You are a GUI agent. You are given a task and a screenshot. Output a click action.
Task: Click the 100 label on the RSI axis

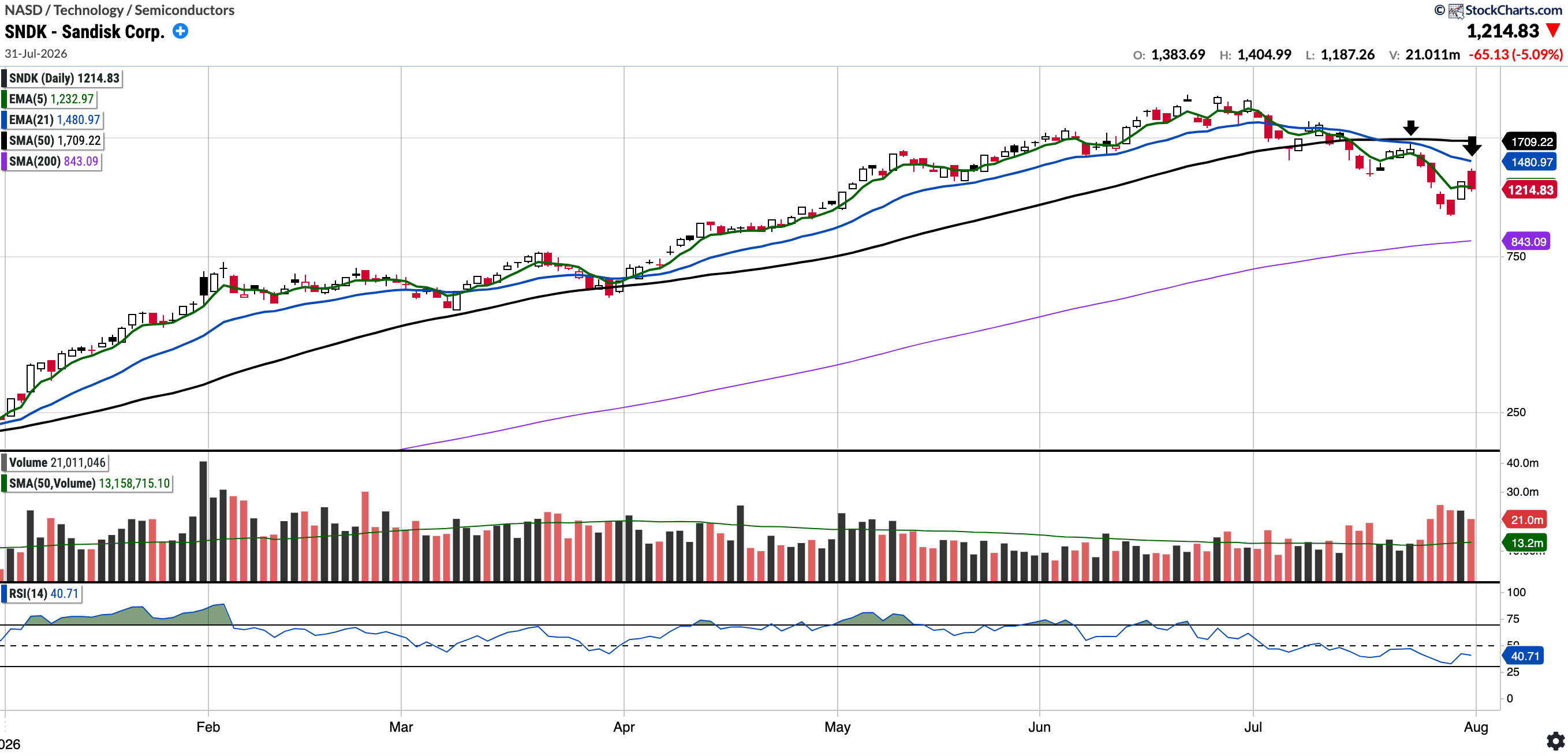[1516, 592]
